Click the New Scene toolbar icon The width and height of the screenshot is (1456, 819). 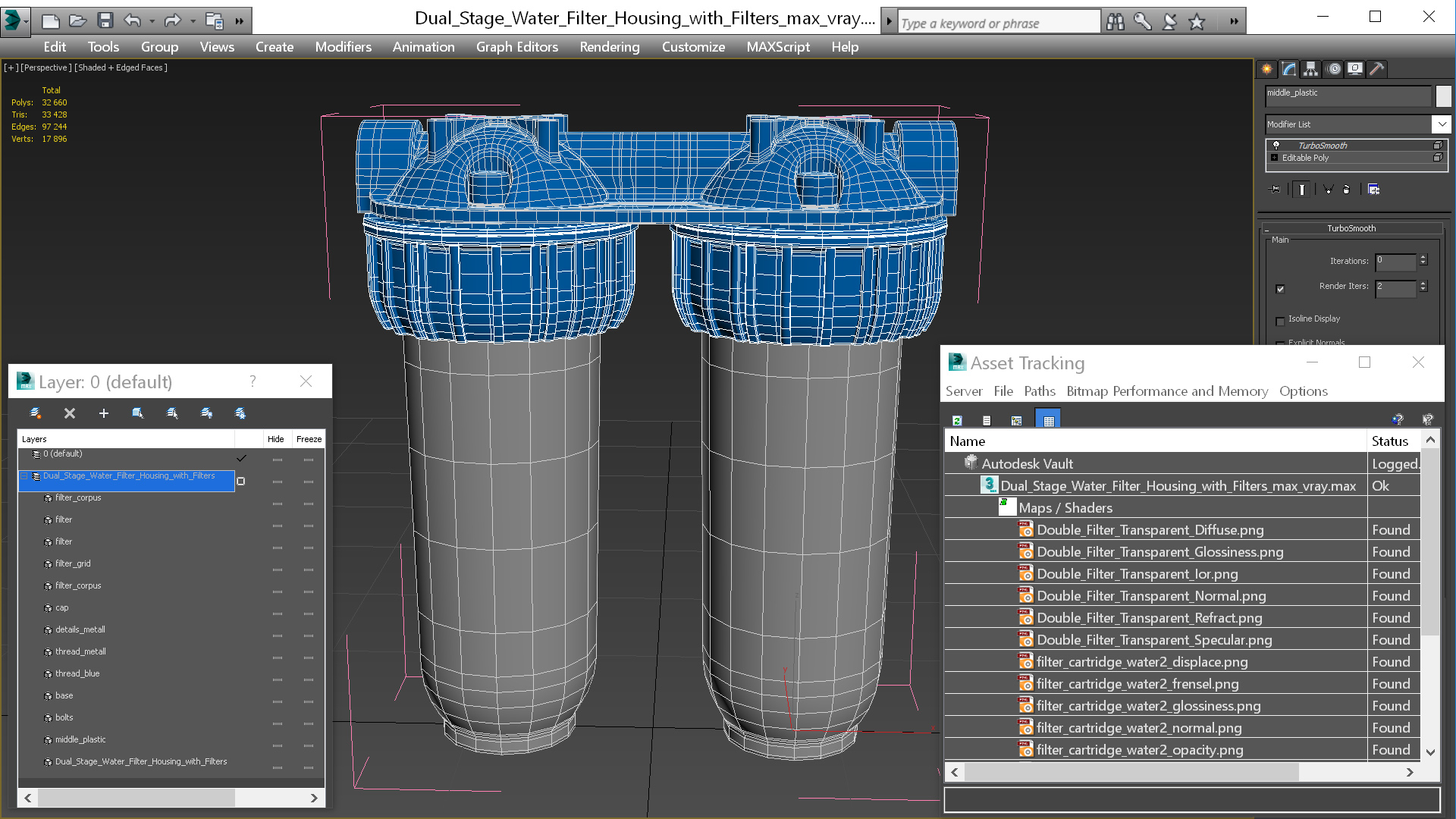(50, 21)
